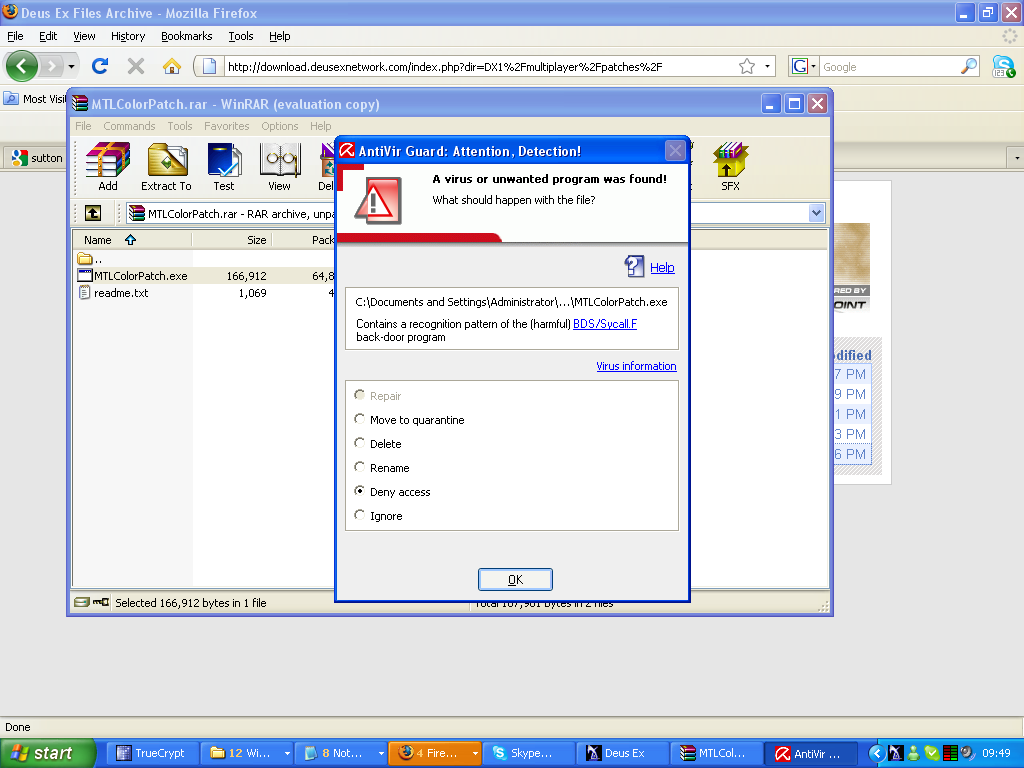Click the readme.txt file icon

[84, 293]
